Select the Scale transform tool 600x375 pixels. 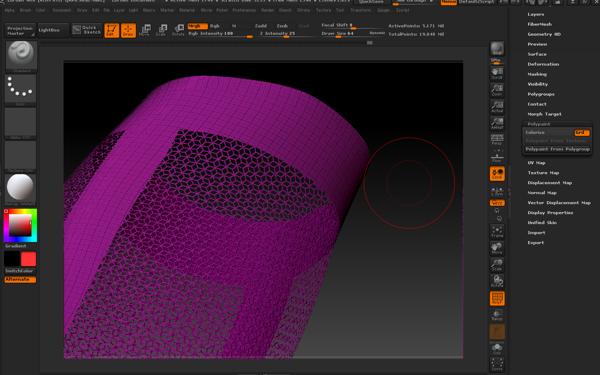pyautogui.click(x=161, y=30)
